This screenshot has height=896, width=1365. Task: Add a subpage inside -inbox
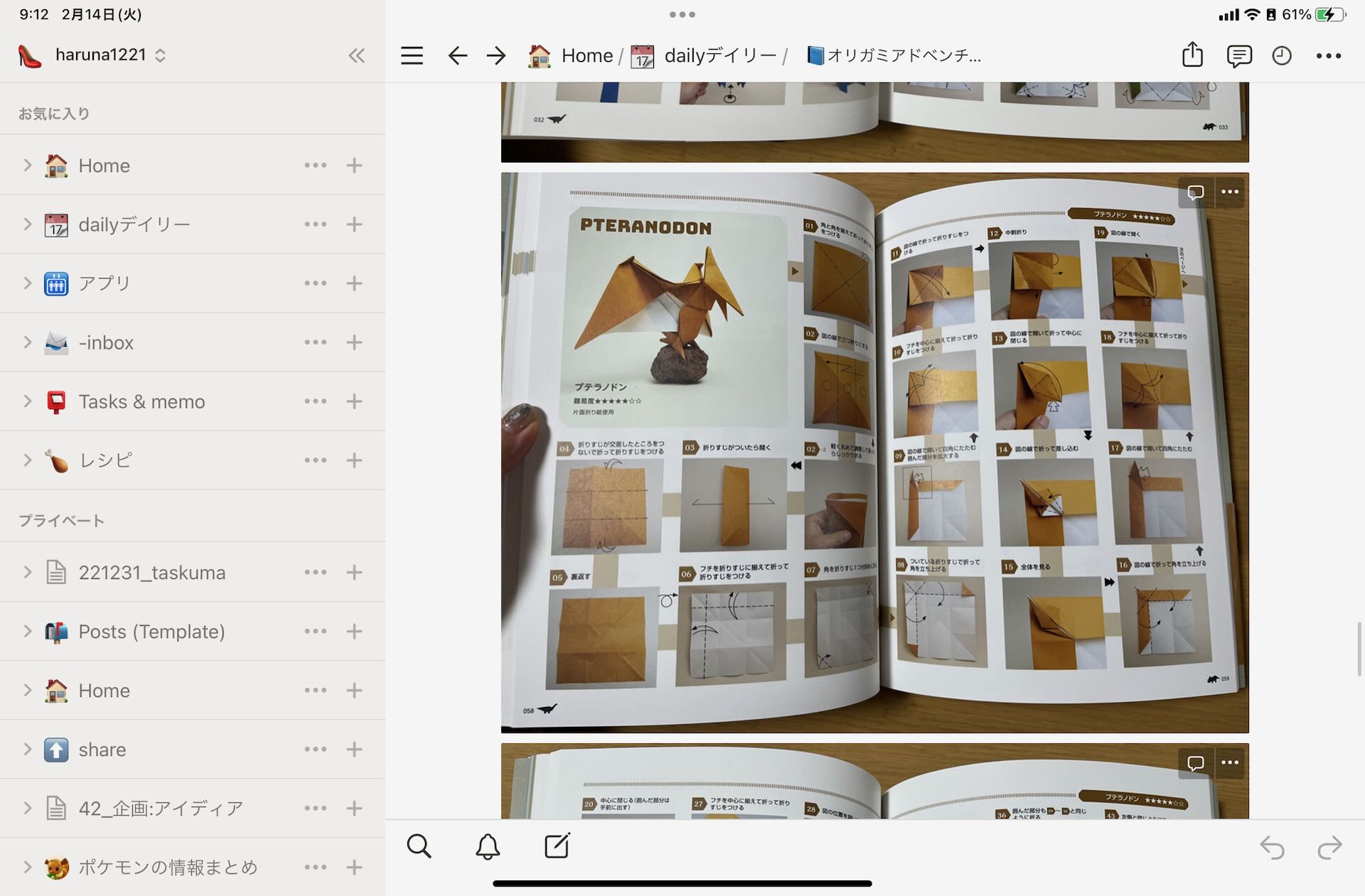point(354,342)
